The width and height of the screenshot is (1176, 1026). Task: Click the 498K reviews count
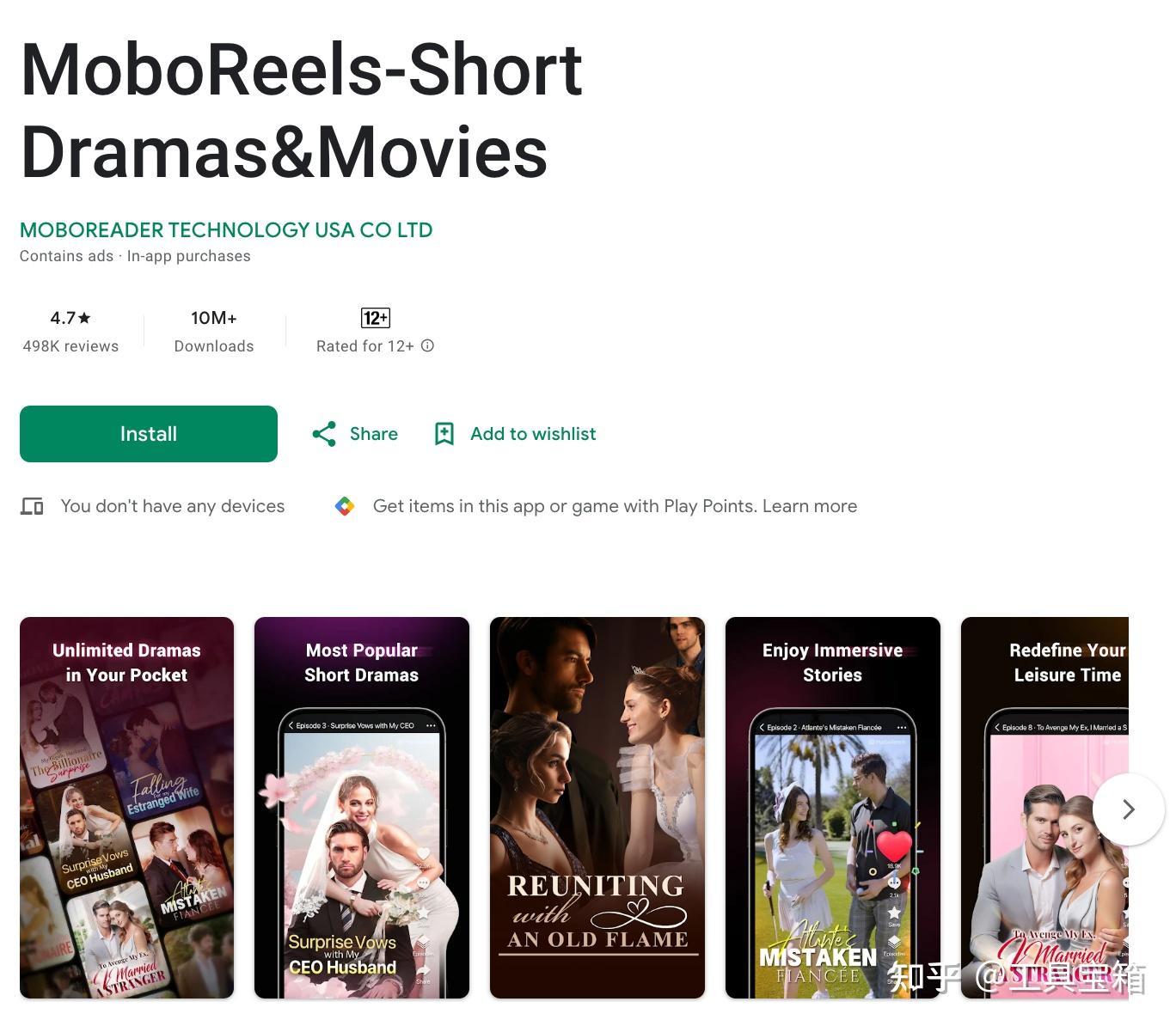tap(70, 346)
